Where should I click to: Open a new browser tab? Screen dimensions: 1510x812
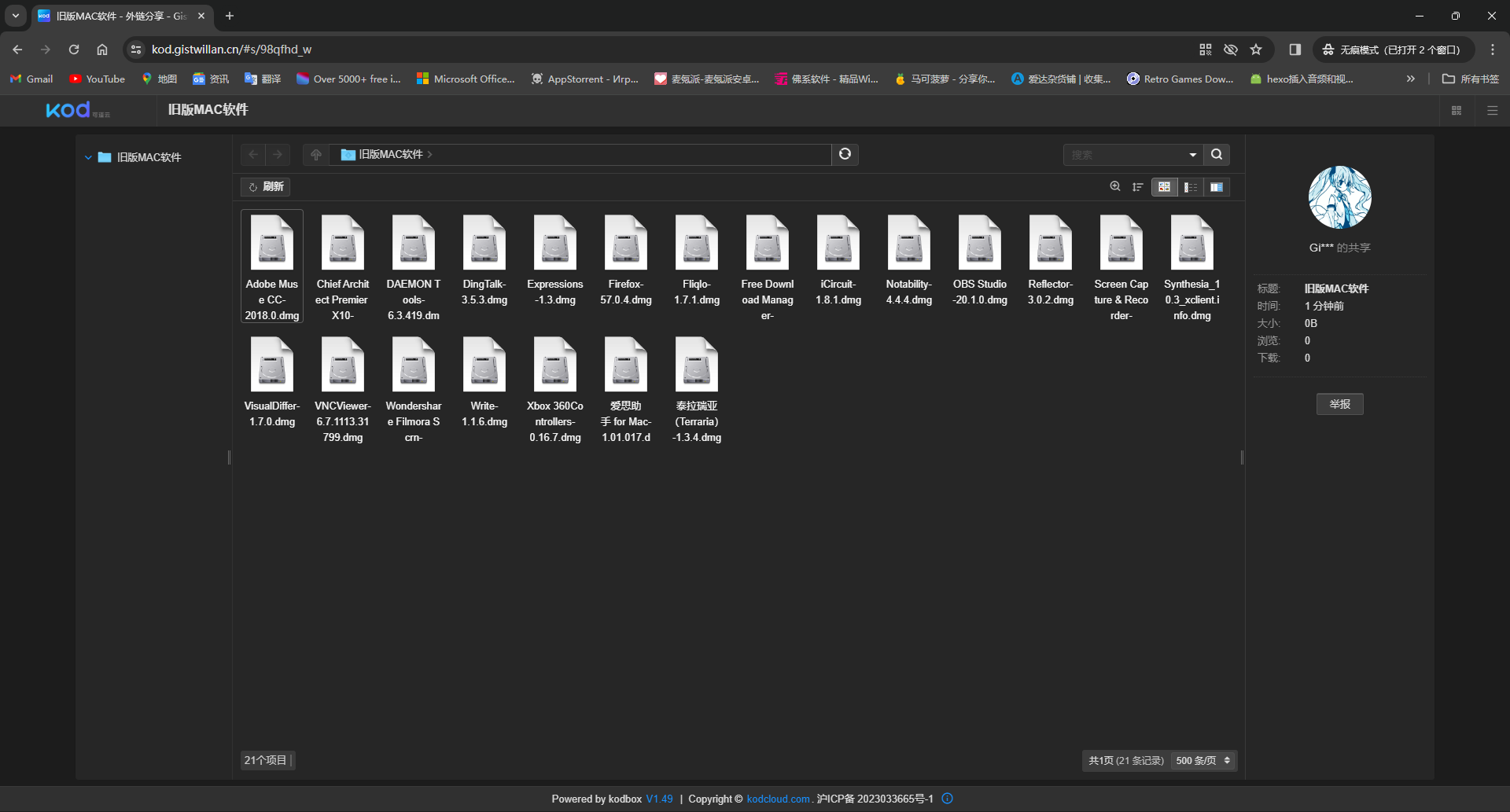coord(230,16)
